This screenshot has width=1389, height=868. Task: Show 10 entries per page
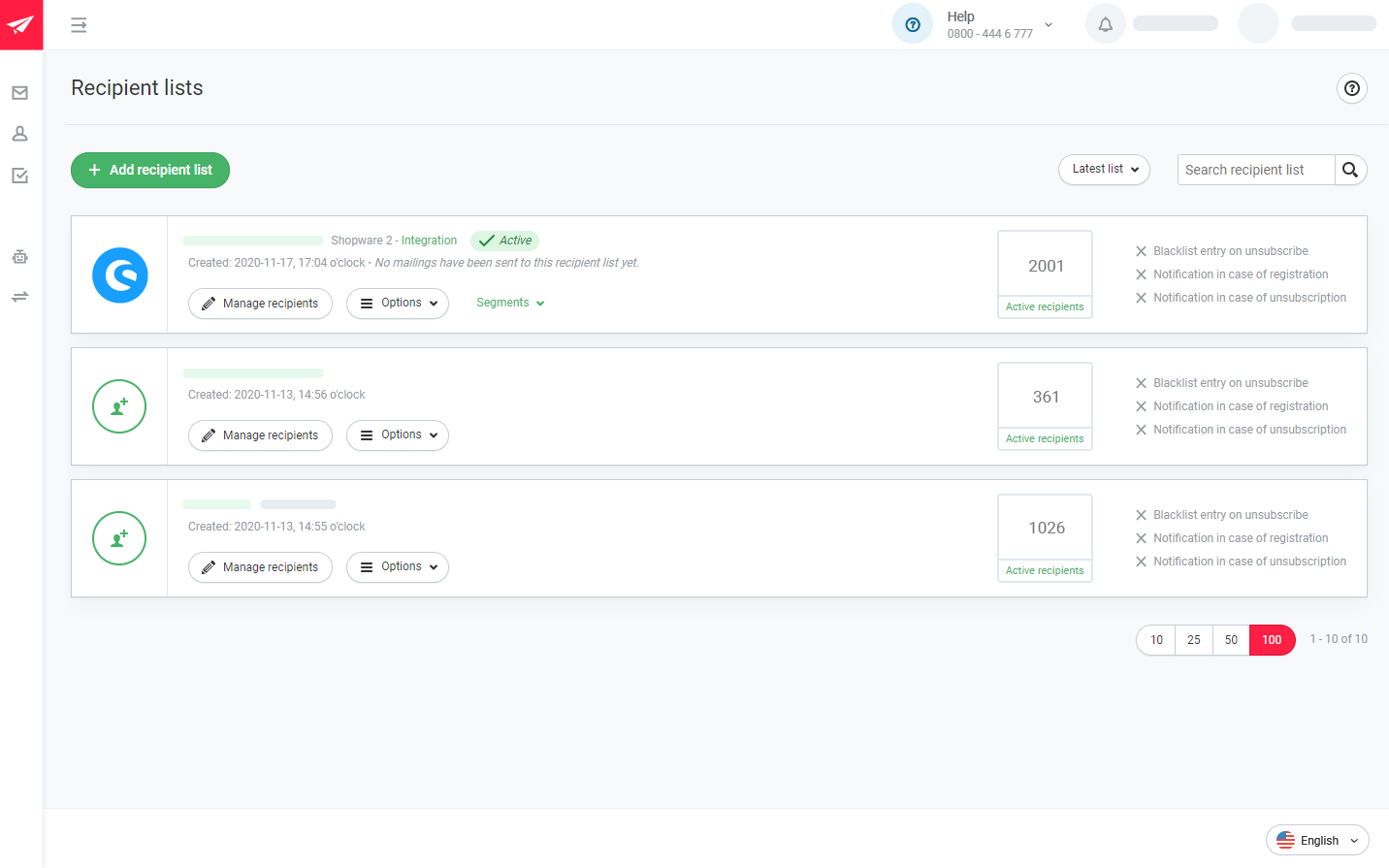(x=1156, y=640)
